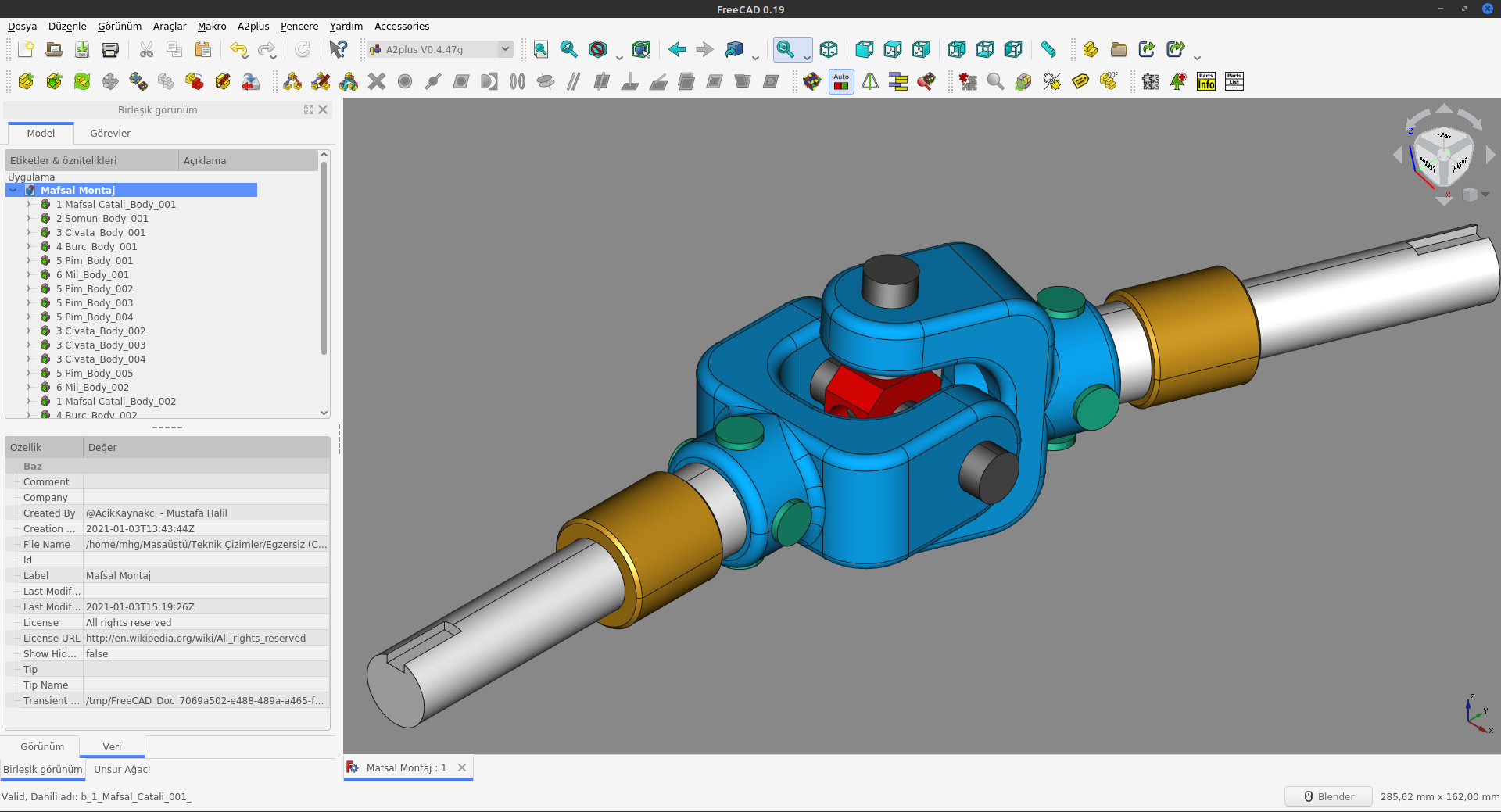Click the Move part arrows icon
The height and width of the screenshot is (812, 1501).
[110, 81]
